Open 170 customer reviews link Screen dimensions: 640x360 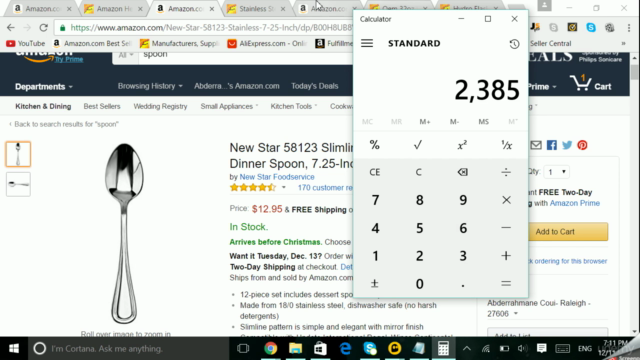click(325, 188)
